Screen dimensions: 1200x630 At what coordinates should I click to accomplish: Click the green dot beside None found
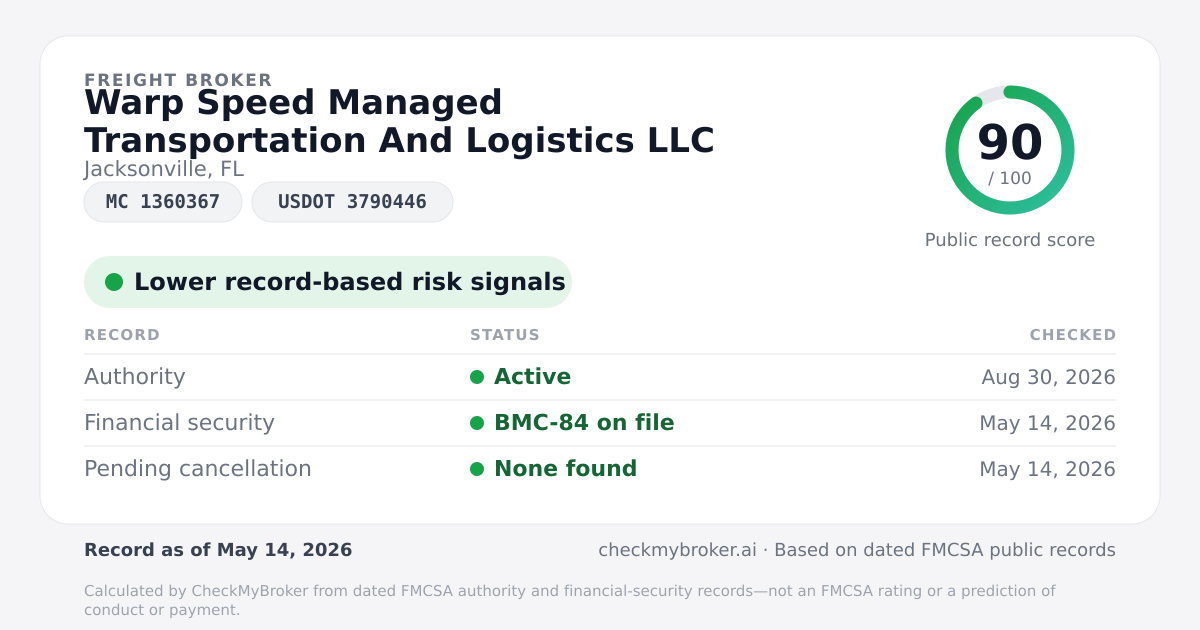[477, 469]
